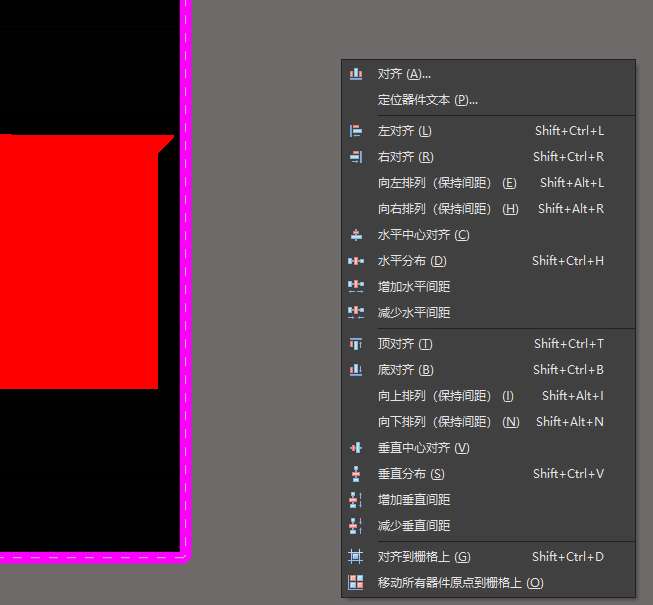Screen dimensions: 653x605
Task: Click the Shift+Ctrl+H shortcut text
Action: click(568, 261)
